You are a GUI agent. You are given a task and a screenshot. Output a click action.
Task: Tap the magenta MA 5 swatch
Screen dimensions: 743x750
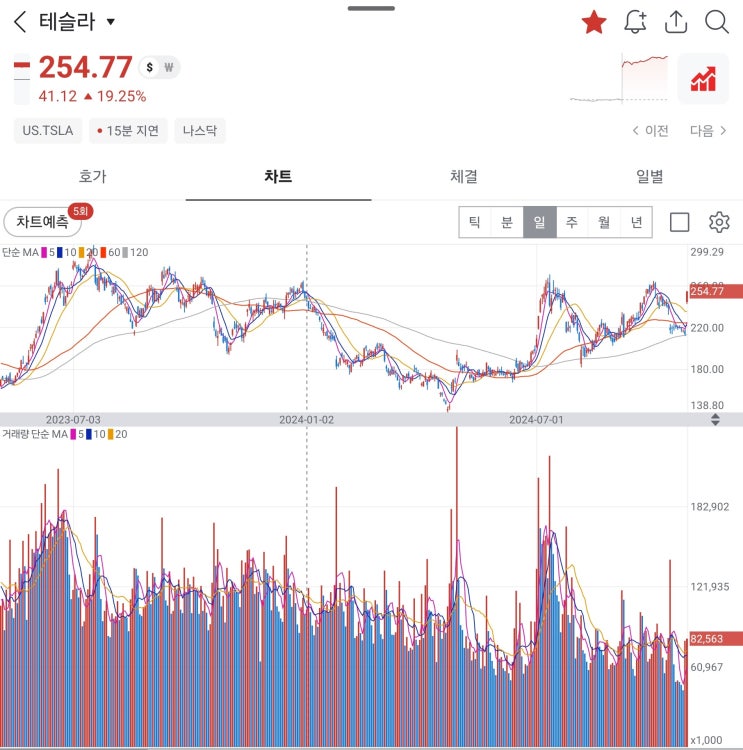point(44,252)
